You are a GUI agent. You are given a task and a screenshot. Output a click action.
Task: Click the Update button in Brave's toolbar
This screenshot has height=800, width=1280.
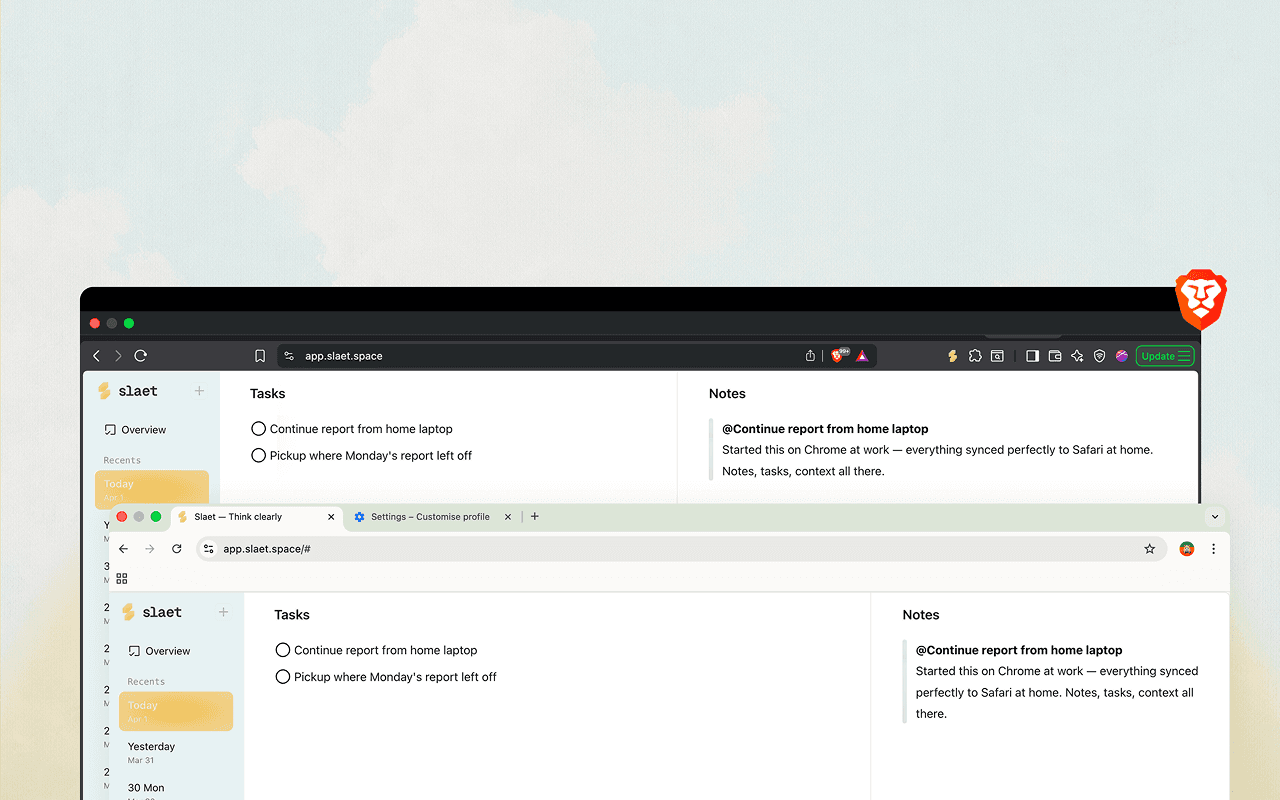pos(1164,356)
